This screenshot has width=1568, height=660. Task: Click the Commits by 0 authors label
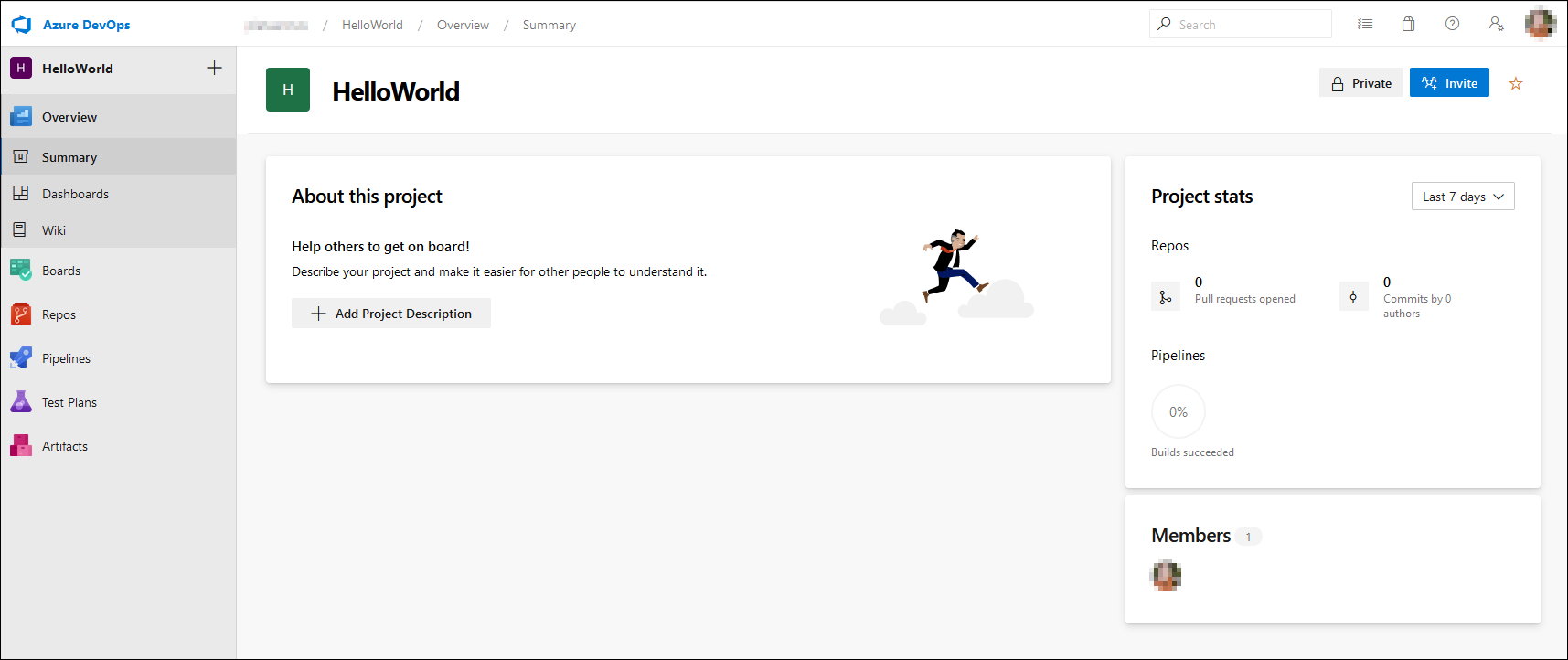[1417, 306]
